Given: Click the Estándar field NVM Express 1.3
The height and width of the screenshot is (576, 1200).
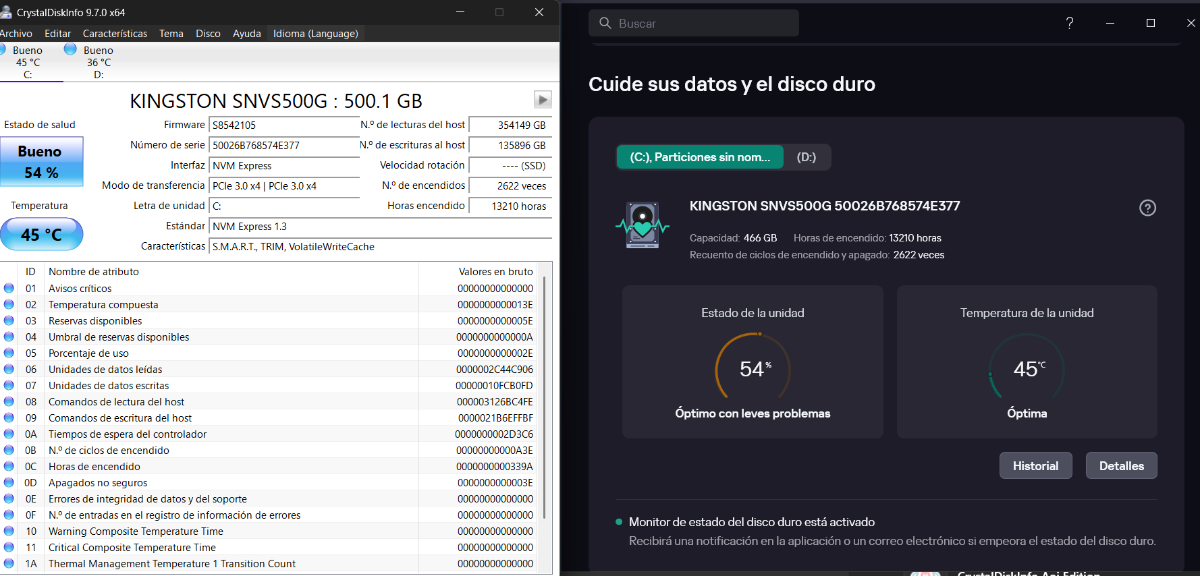Looking at the screenshot, I should coord(379,226).
